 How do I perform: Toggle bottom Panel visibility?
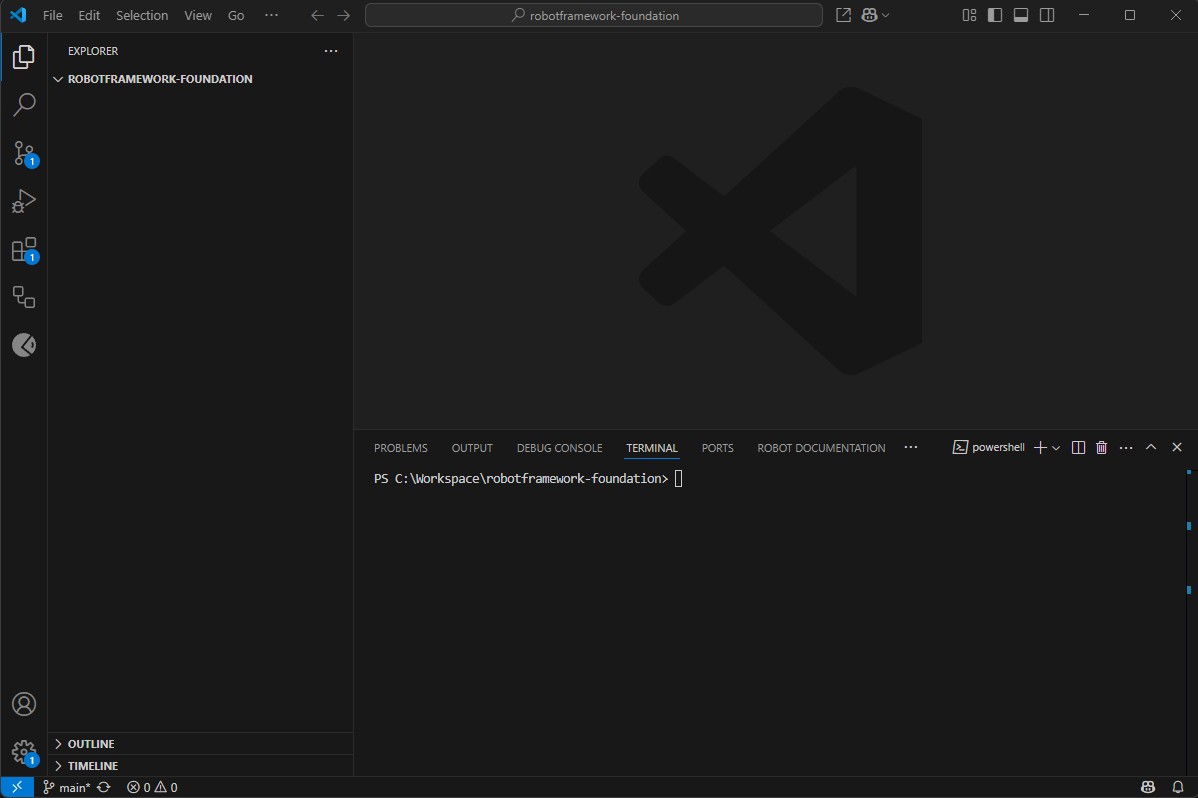coord(1021,15)
